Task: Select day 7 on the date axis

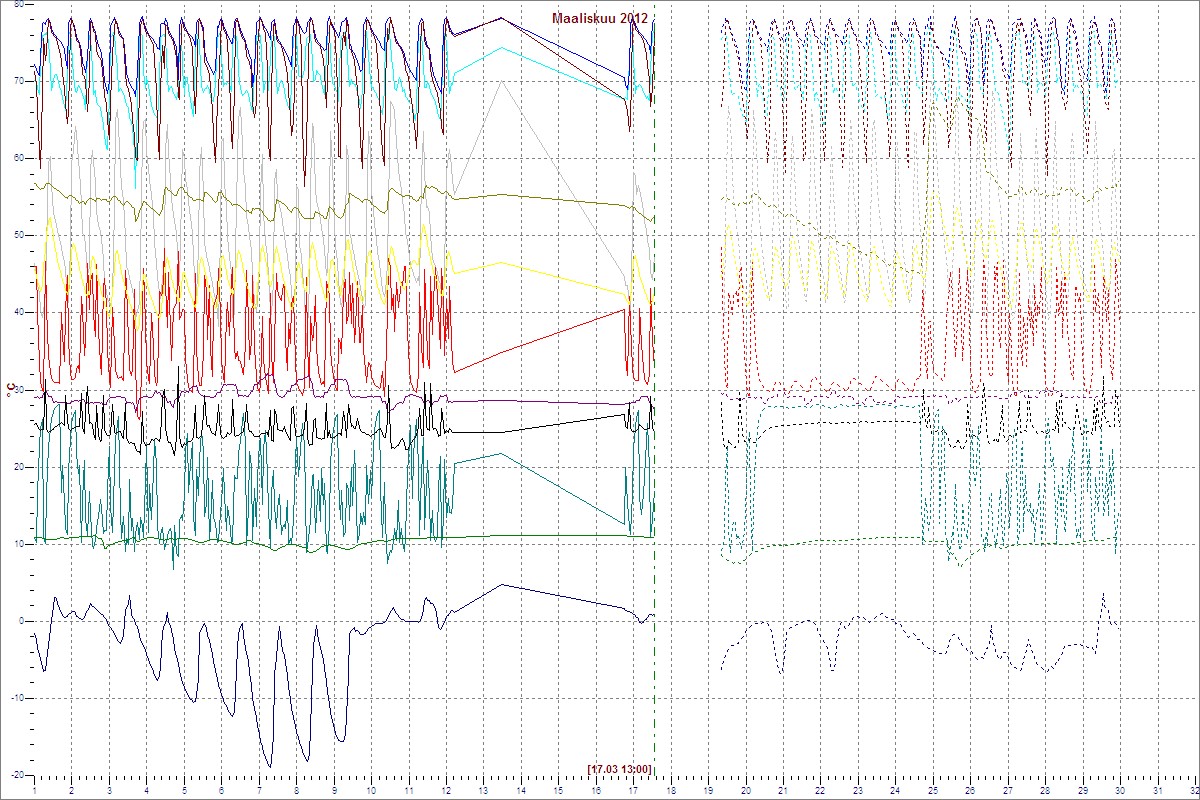Action: [x=259, y=790]
